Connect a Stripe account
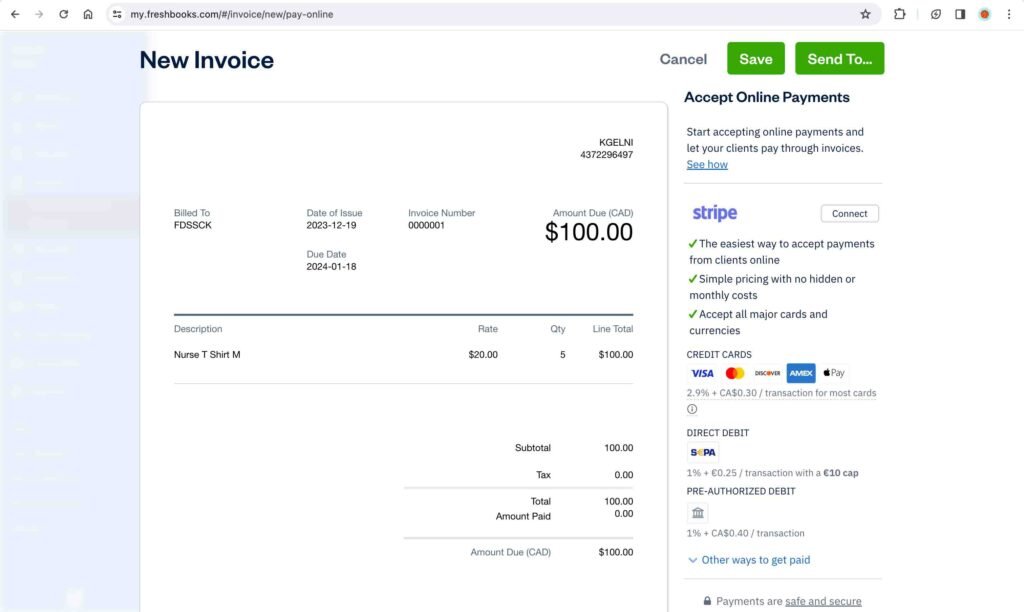 coord(849,213)
